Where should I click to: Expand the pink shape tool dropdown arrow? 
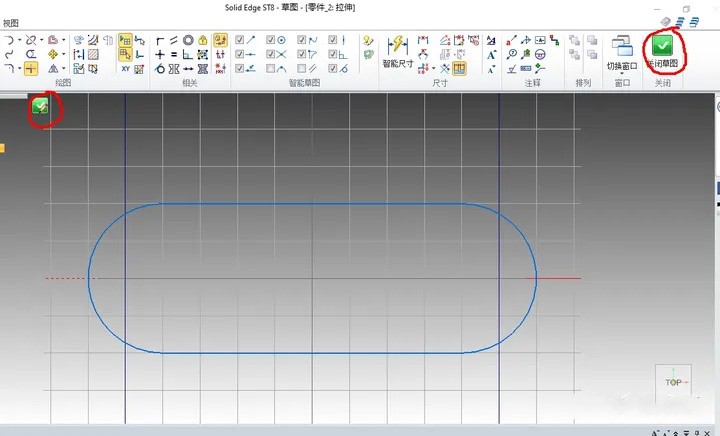point(63,40)
